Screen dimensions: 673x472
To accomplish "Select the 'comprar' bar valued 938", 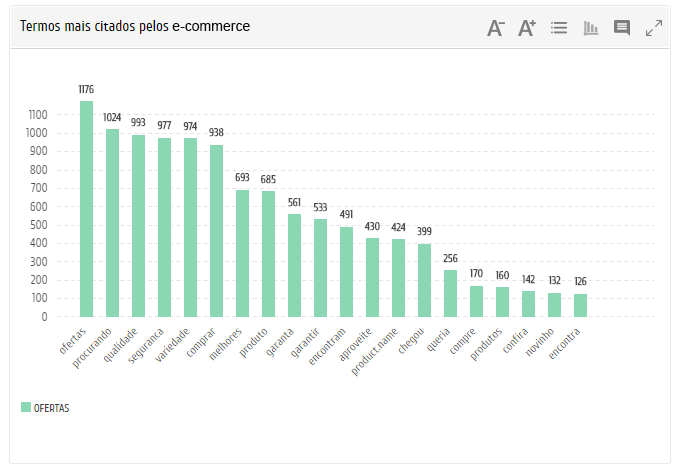I will click(216, 231).
